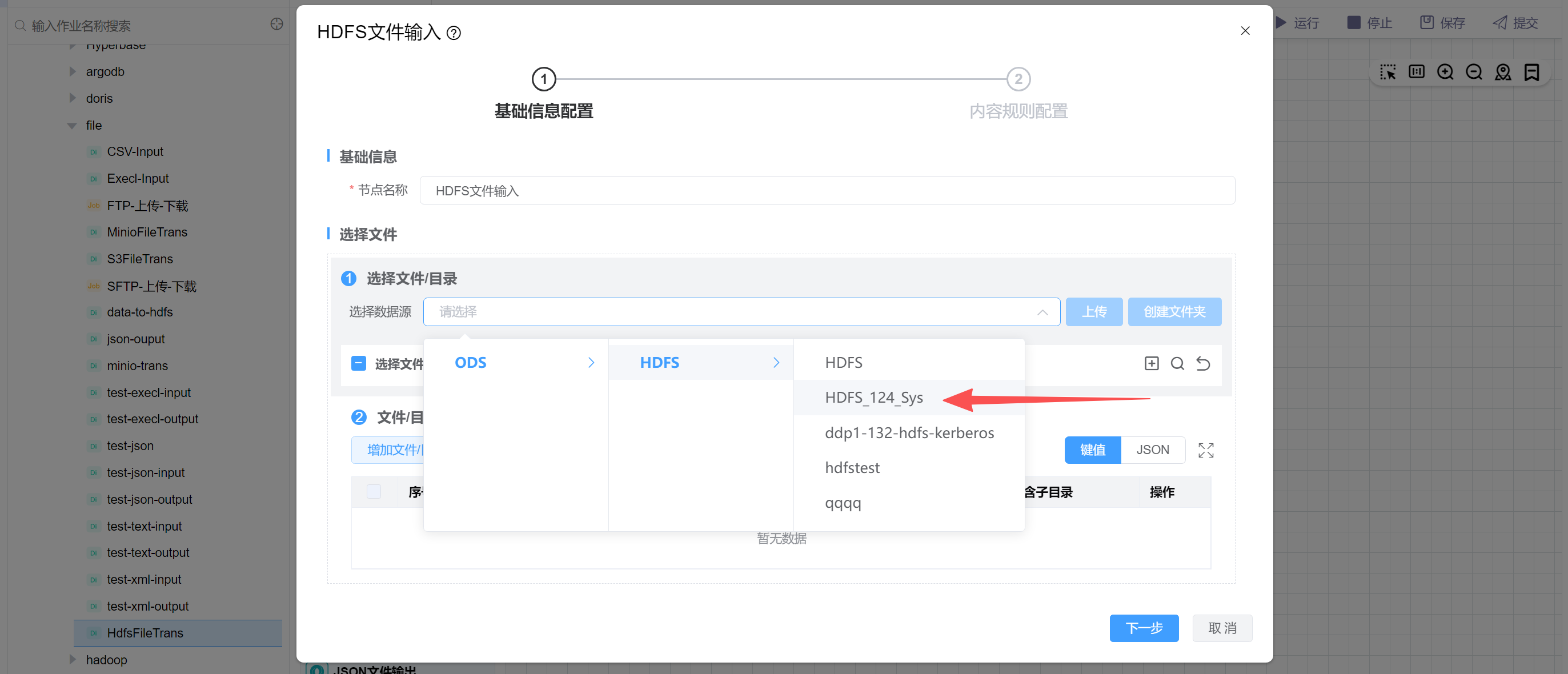The width and height of the screenshot is (1568, 674).
Task: Click the fullscreen expand icon beside JSON
Action: click(1205, 450)
